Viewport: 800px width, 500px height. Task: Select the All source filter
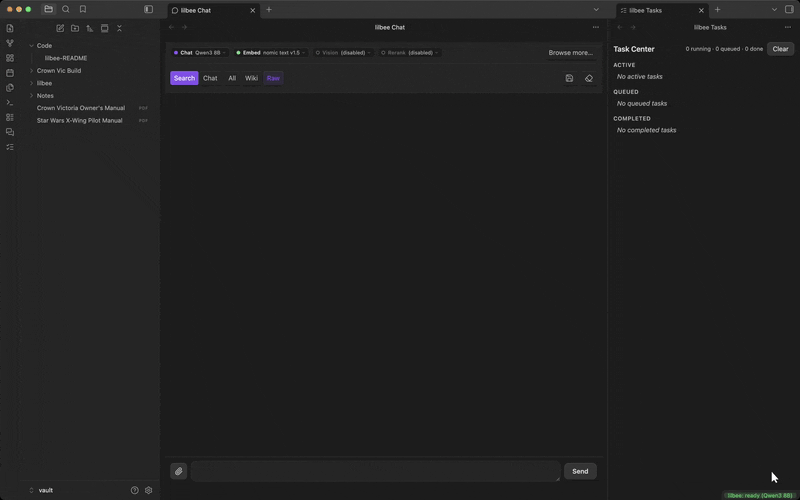232,78
